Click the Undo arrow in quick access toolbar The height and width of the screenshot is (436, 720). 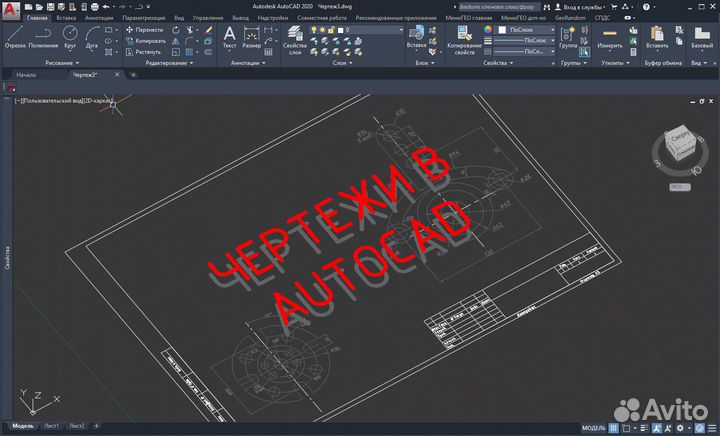tap(106, 7)
